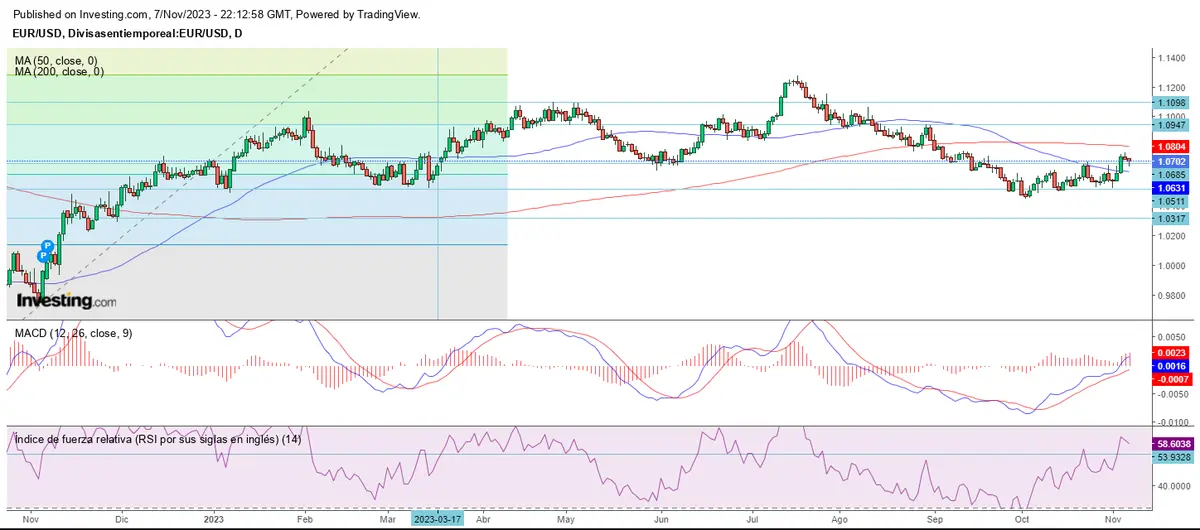Click the Ago label on the time axis
Screen dimensions: 1200x530
pyautogui.click(x=840, y=520)
